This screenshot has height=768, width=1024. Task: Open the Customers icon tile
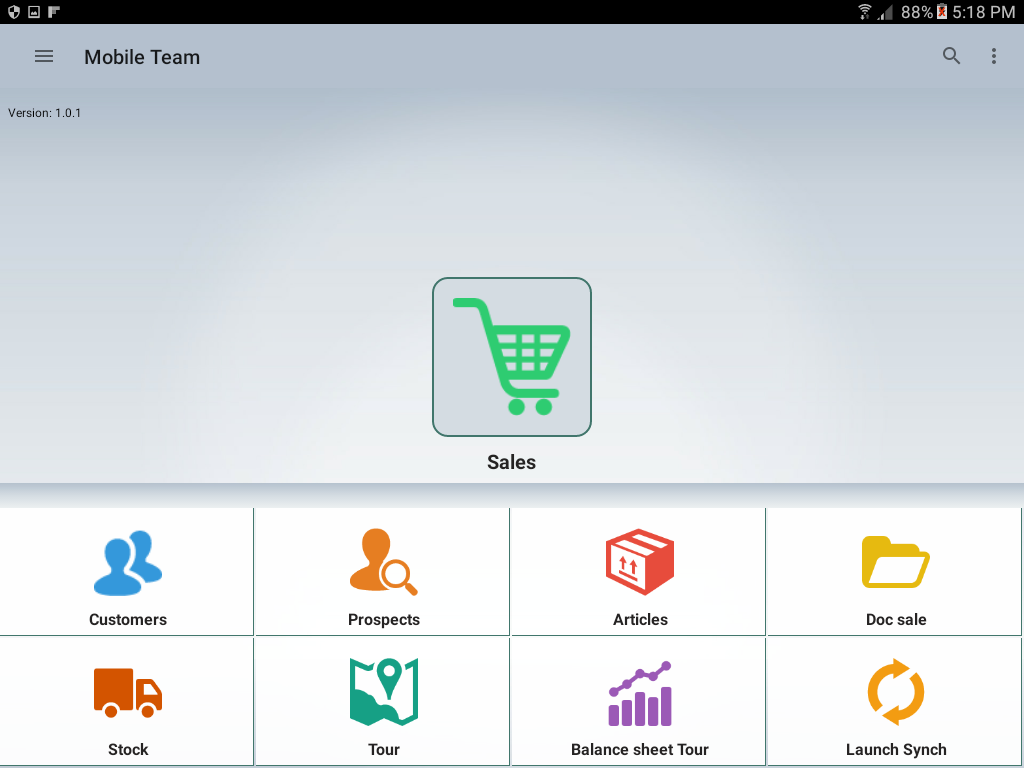[x=128, y=562]
